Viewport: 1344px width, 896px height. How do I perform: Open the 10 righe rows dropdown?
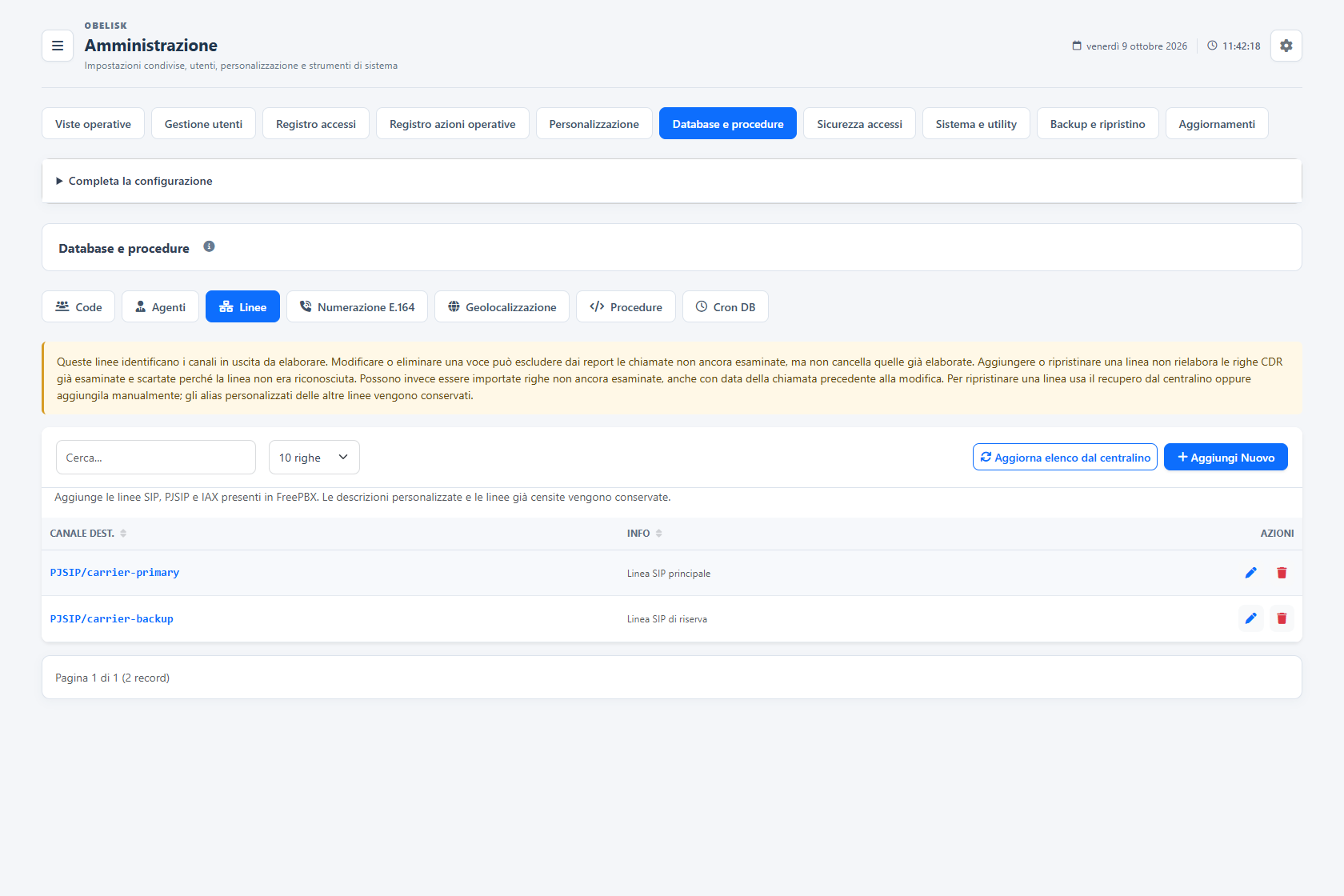(314, 458)
